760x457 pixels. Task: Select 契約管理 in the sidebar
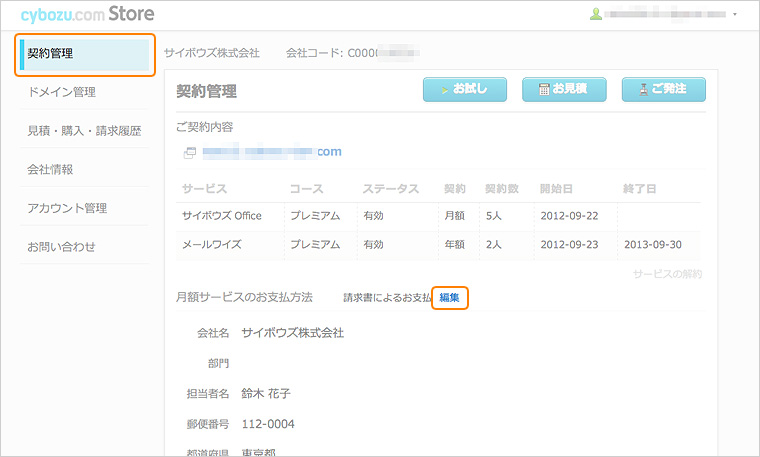(85, 54)
